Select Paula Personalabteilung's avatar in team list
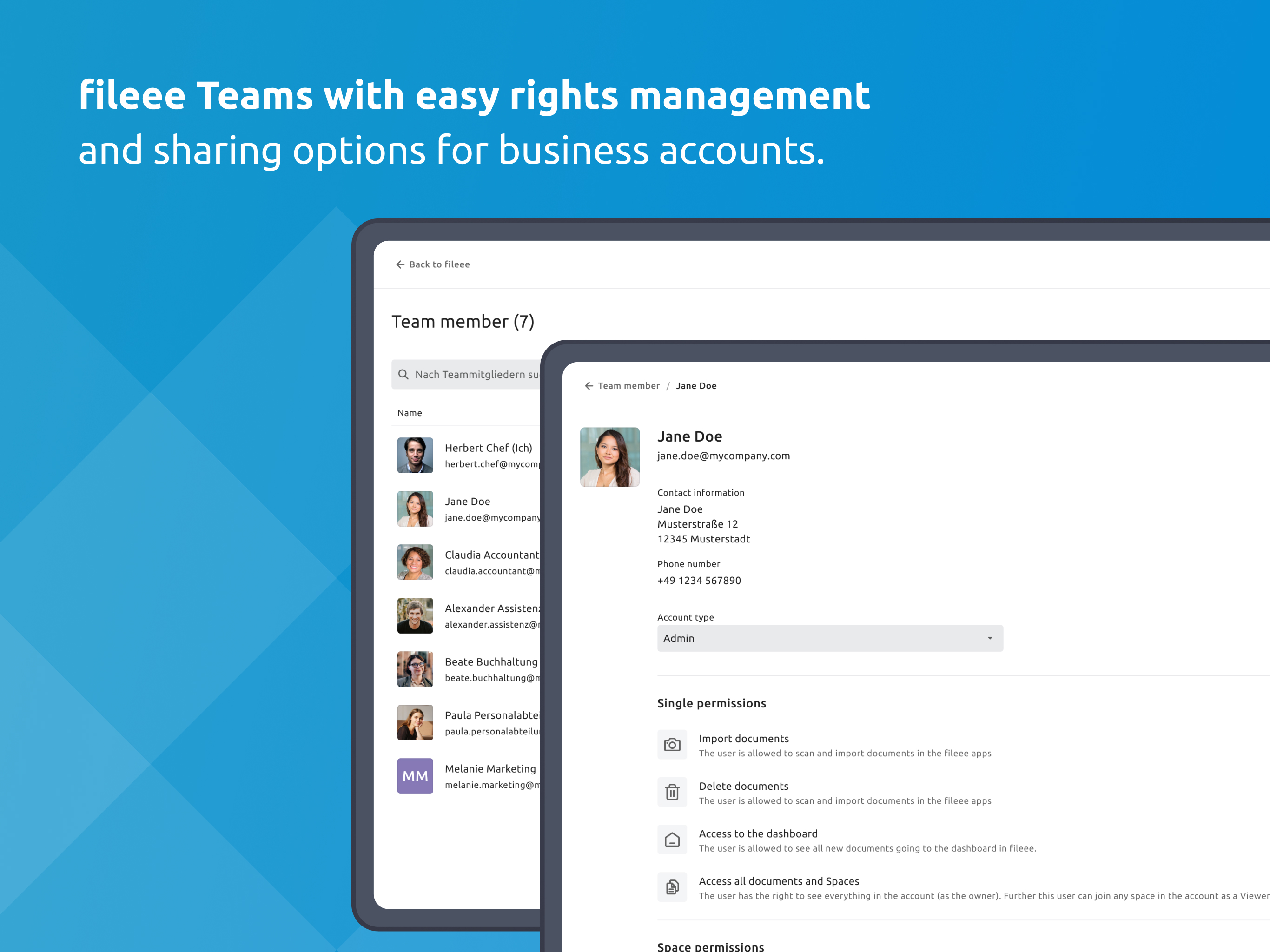Screen dimensions: 1270x952 point(415,723)
